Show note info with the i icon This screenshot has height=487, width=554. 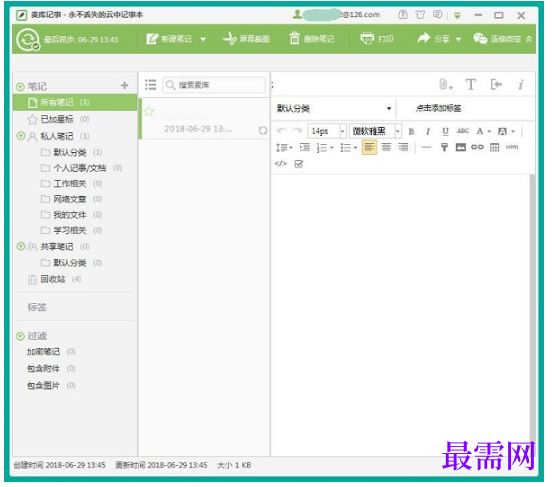520,85
